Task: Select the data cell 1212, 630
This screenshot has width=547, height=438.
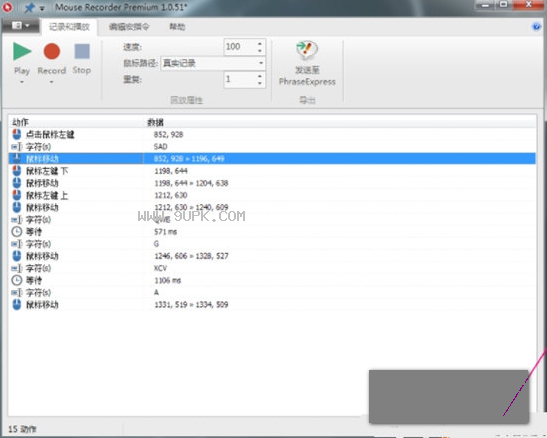Action: click(x=171, y=195)
